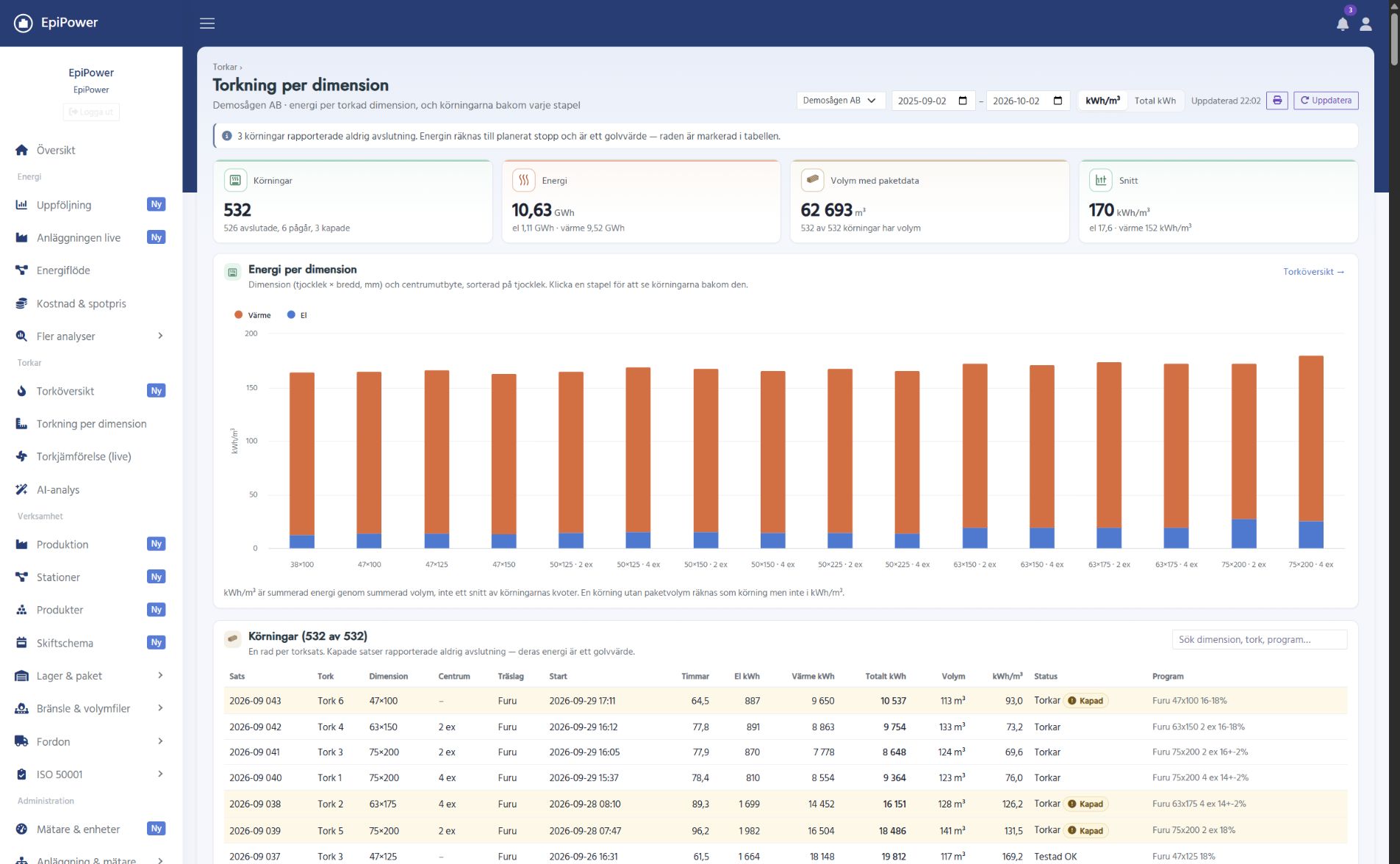The height and width of the screenshot is (864, 1400).
Task: Click the Körningar card icon
Action: [235, 180]
